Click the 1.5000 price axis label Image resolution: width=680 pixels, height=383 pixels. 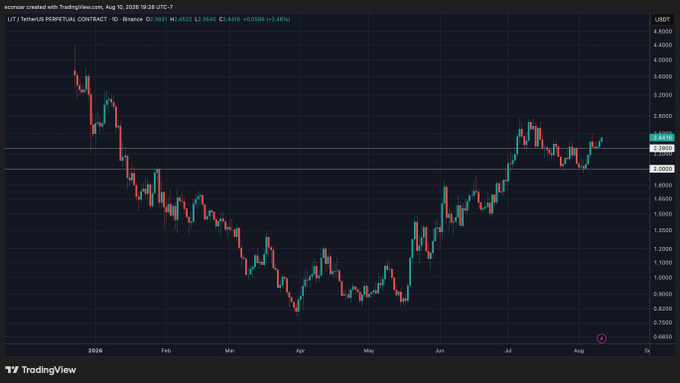point(662,214)
